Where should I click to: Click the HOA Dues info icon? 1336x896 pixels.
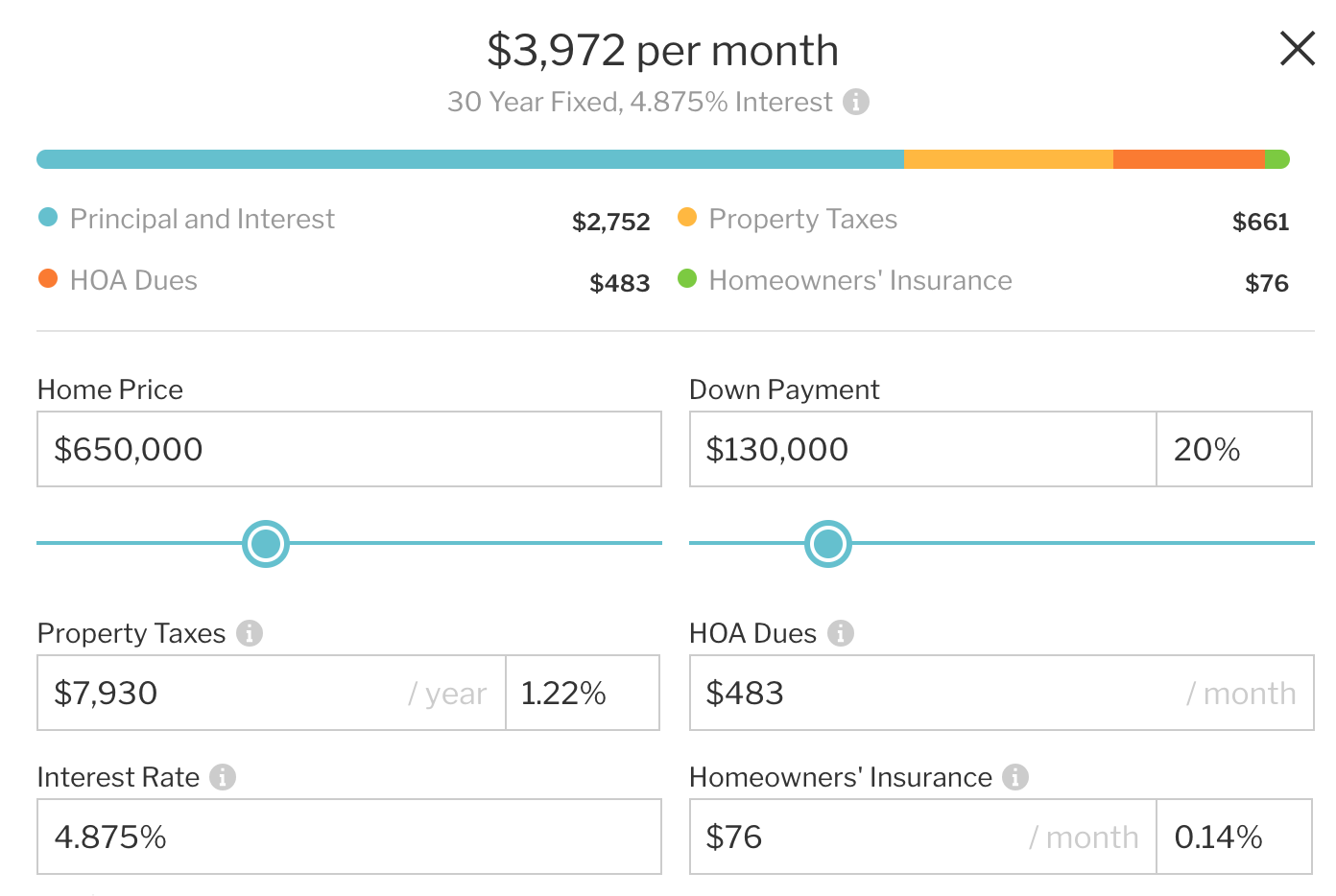[x=841, y=633]
